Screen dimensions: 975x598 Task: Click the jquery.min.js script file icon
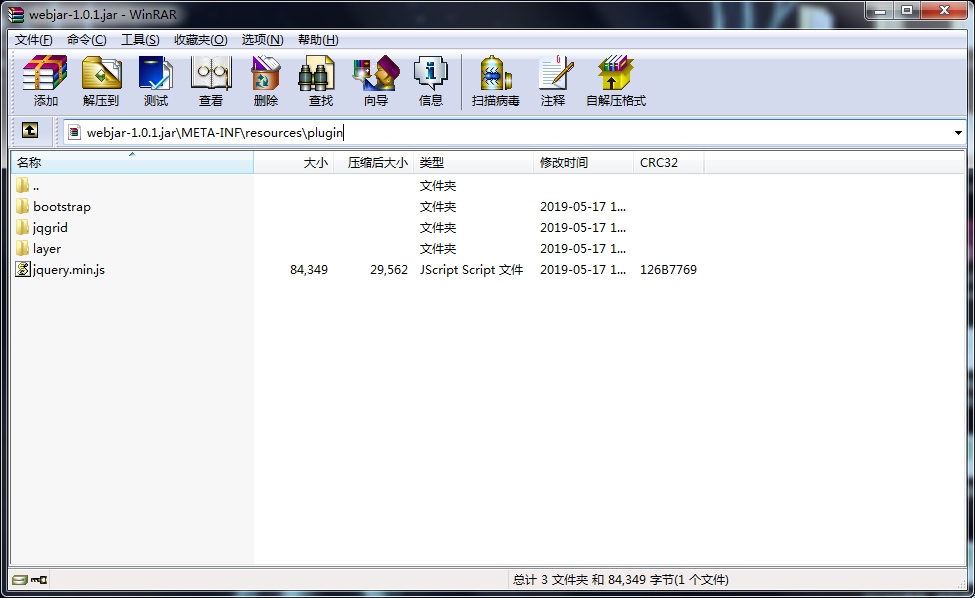[23, 269]
